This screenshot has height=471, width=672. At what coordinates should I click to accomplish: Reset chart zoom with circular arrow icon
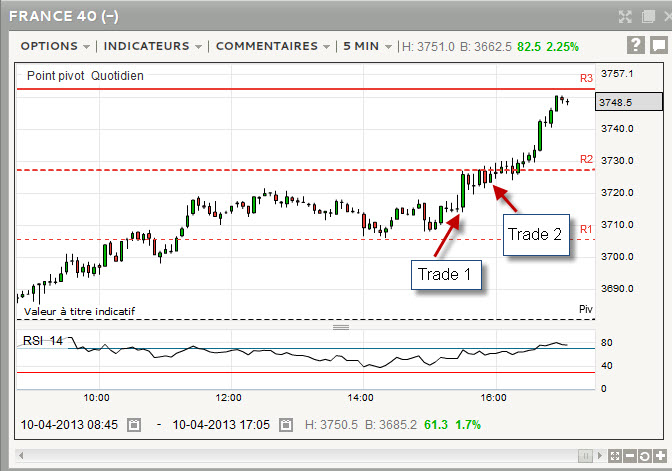645,456
